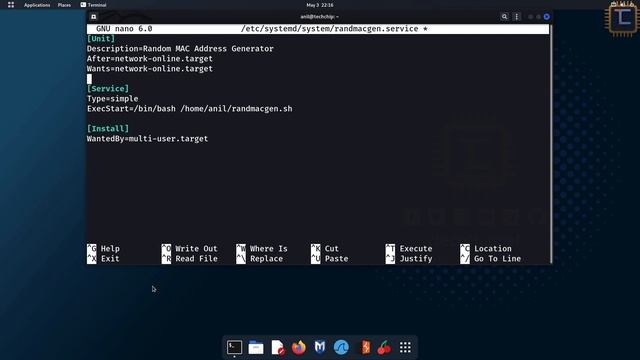Image resolution: width=640 pixels, height=360 pixels.
Task: Open the Activities grid icon in top bar
Action: point(11,5)
